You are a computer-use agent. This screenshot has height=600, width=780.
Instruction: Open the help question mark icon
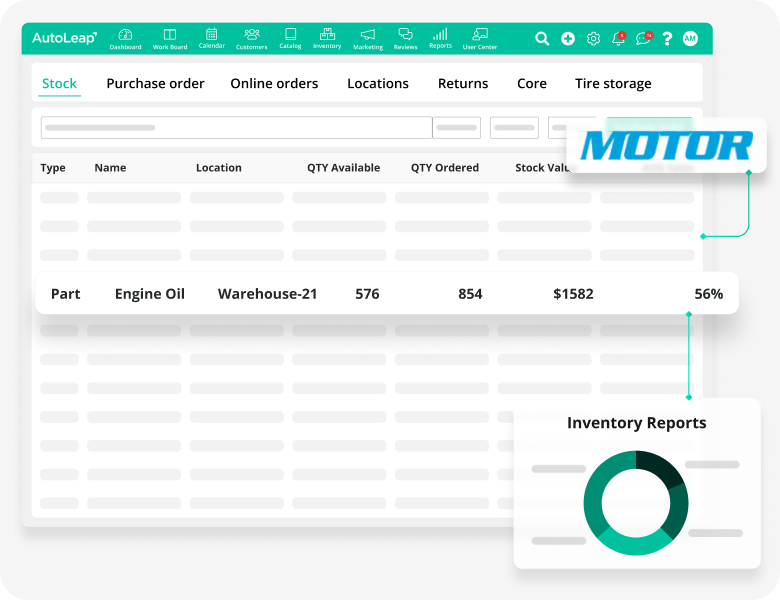pos(667,39)
